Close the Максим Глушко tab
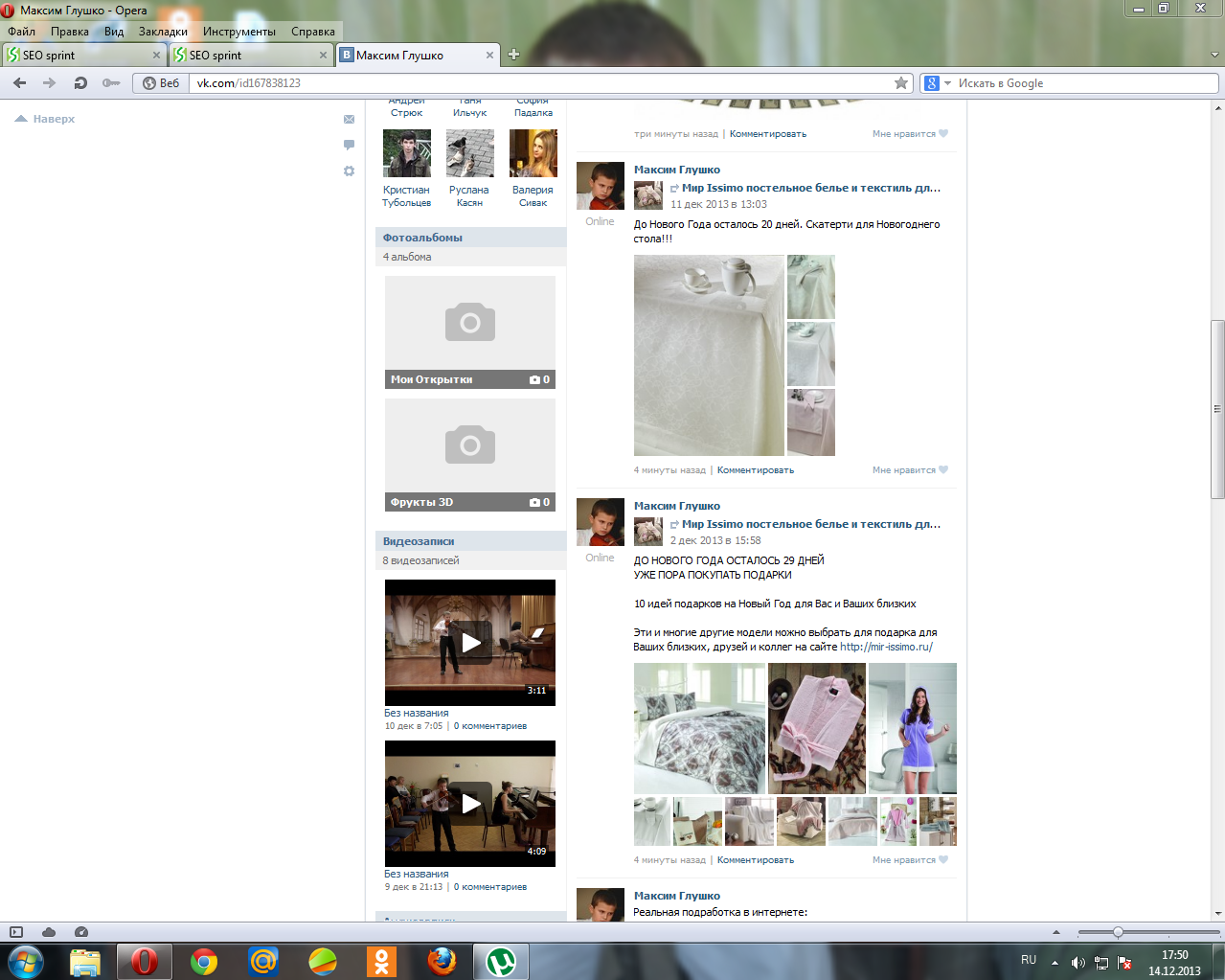The width and height of the screenshot is (1225, 980). (x=490, y=56)
